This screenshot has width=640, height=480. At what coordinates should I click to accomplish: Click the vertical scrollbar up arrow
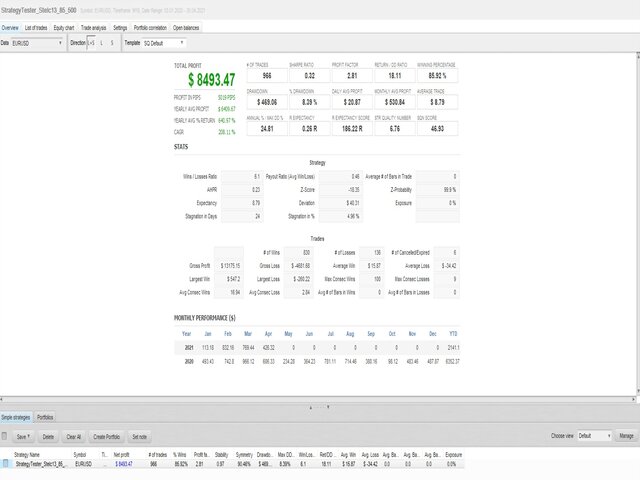pyautogui.click(x=638, y=56)
